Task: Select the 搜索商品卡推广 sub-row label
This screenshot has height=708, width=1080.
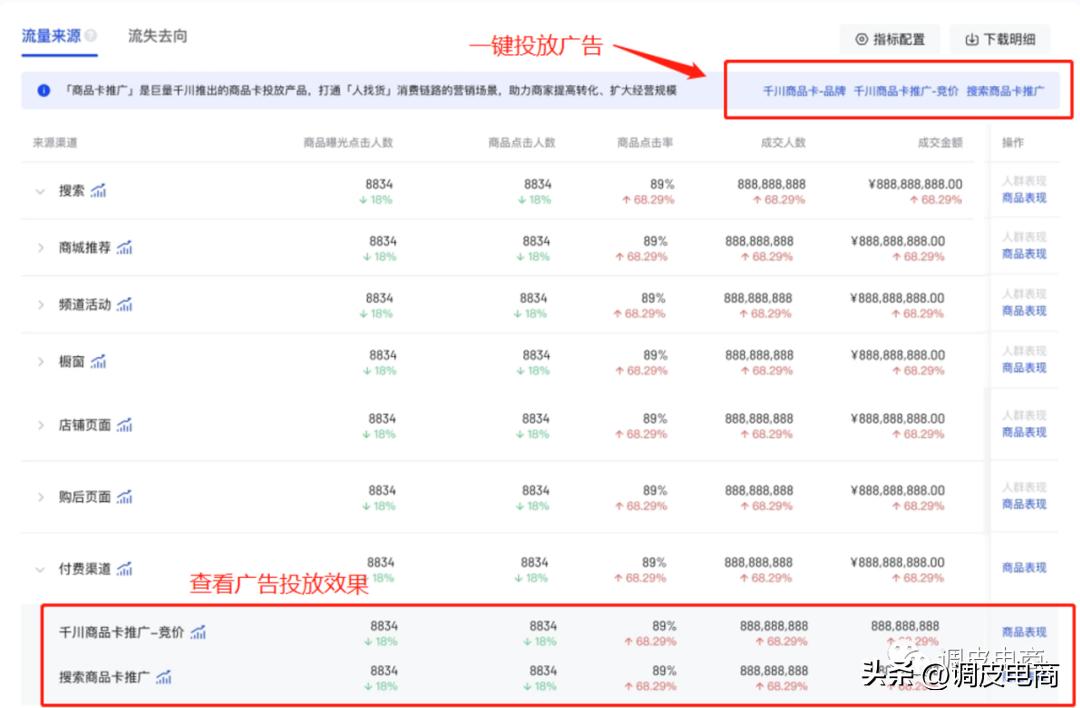Action: [x=104, y=678]
